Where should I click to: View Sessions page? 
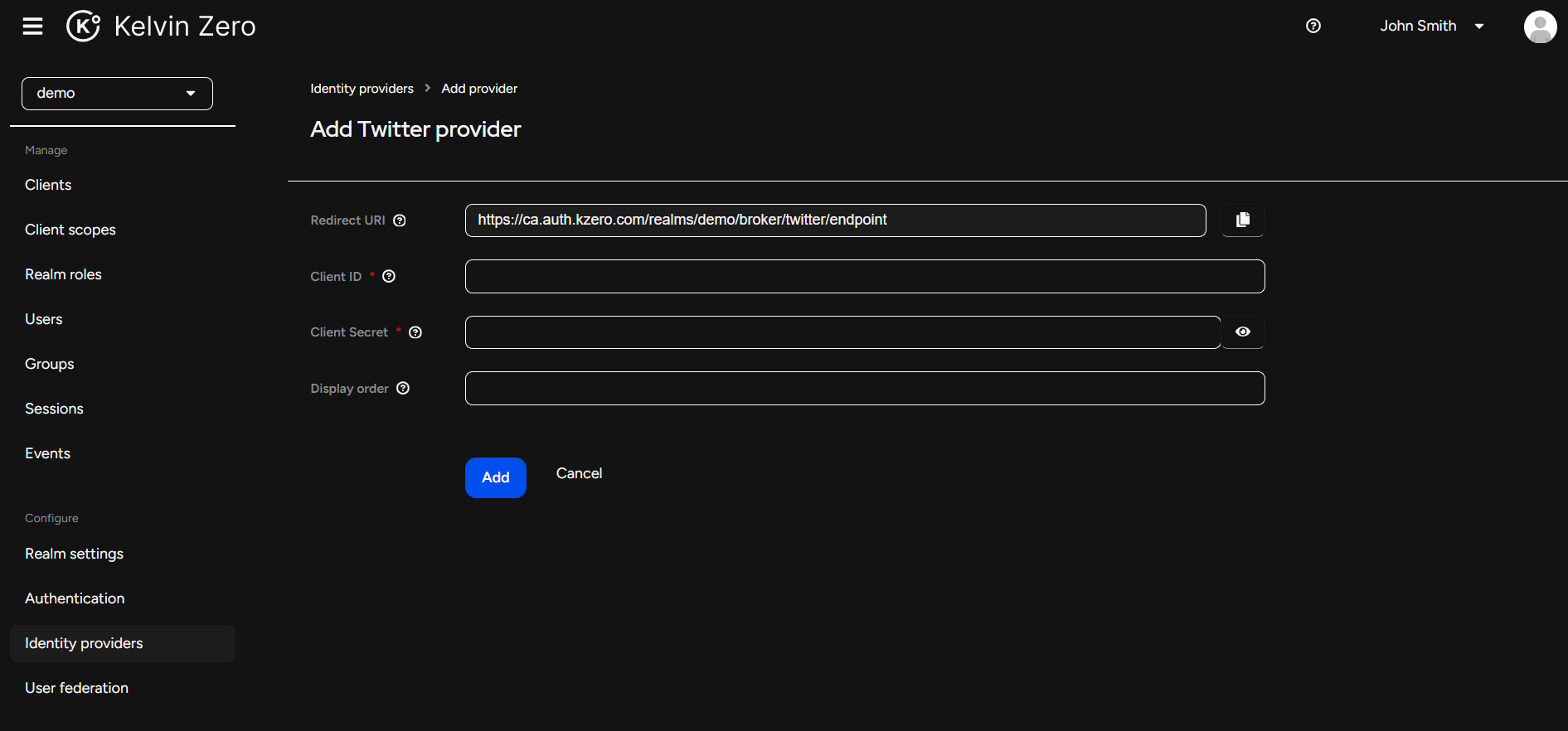pyautogui.click(x=54, y=409)
